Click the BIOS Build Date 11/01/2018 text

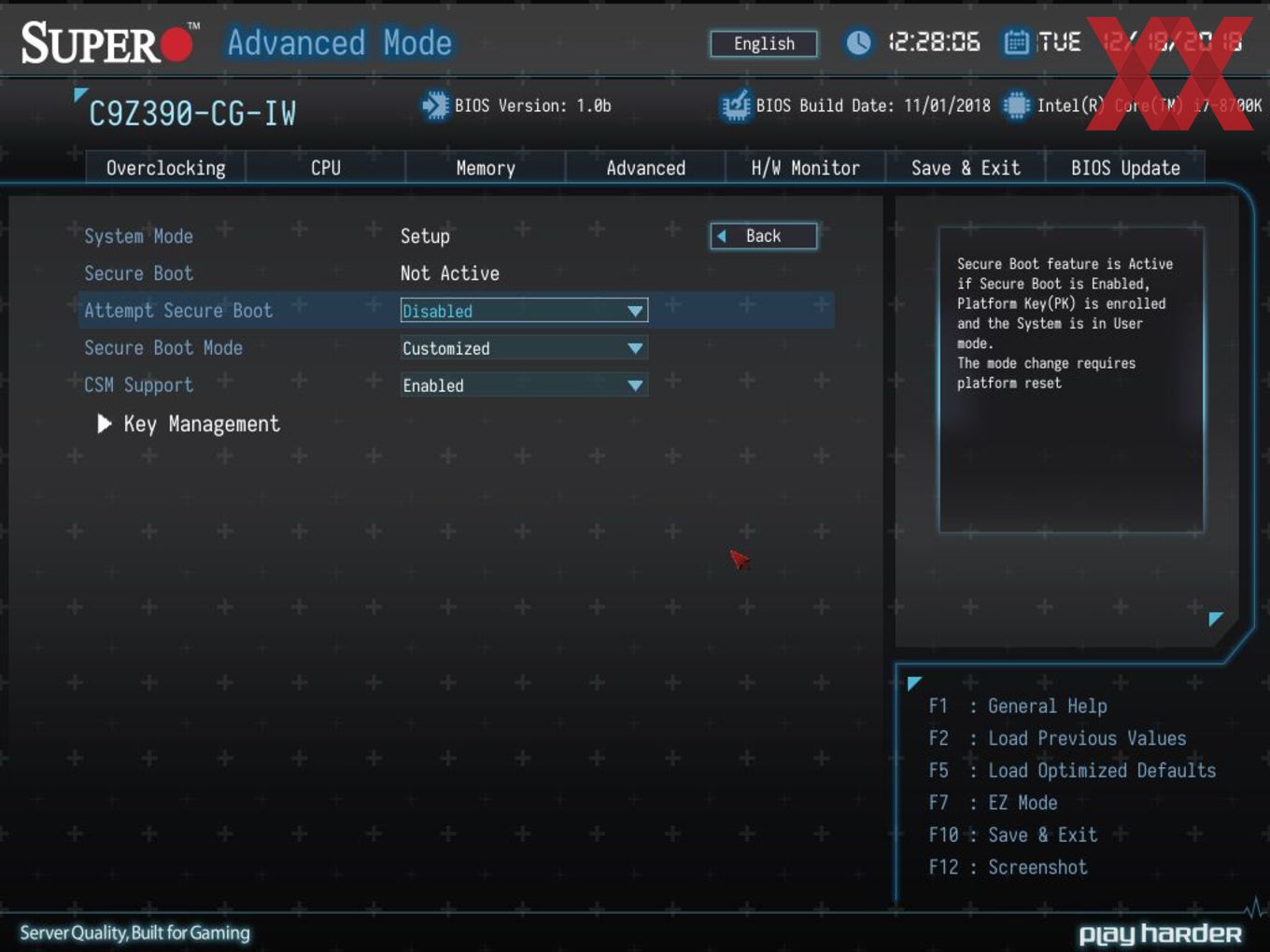[x=873, y=105]
